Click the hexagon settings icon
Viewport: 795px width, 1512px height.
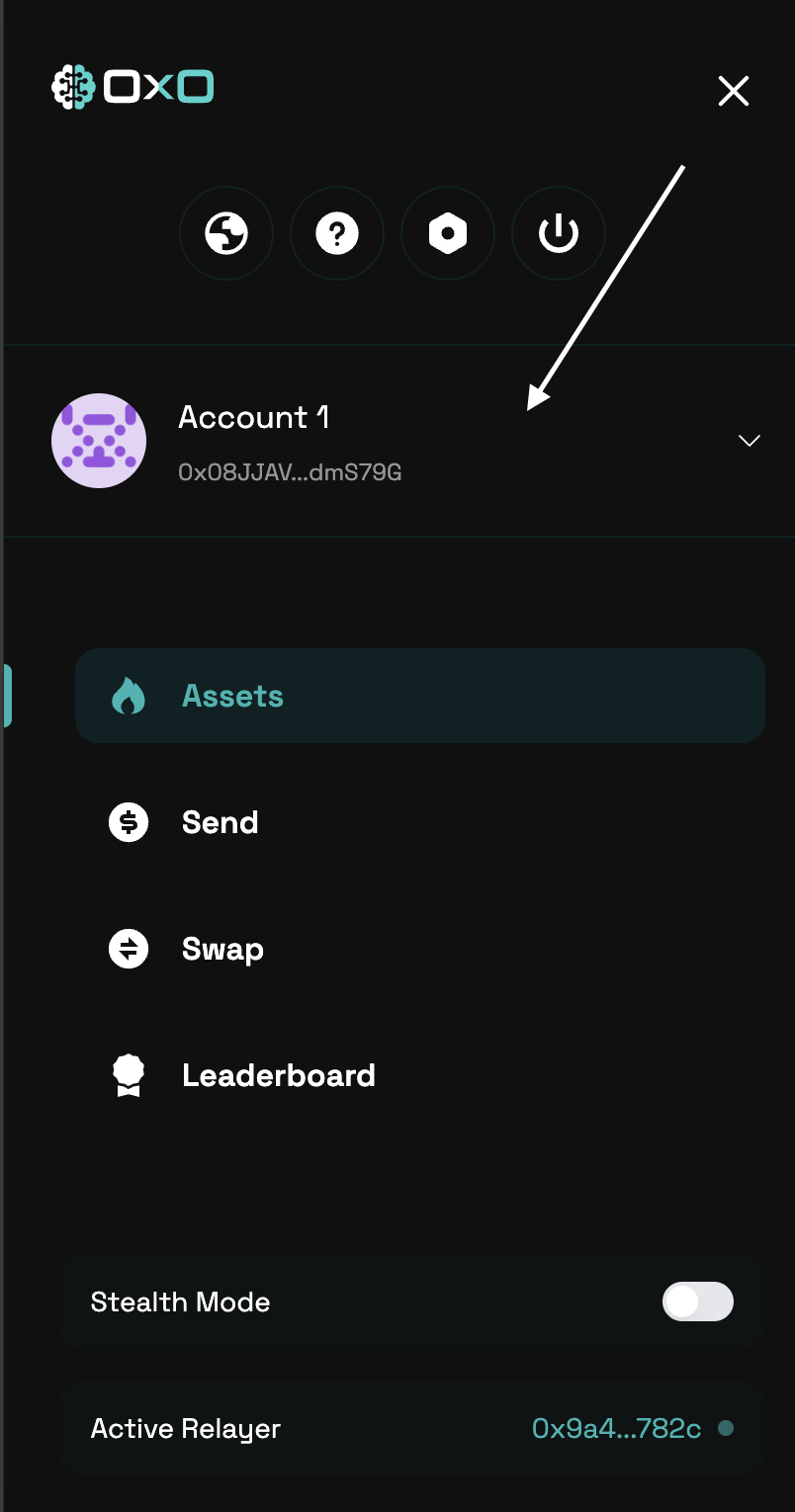[448, 233]
